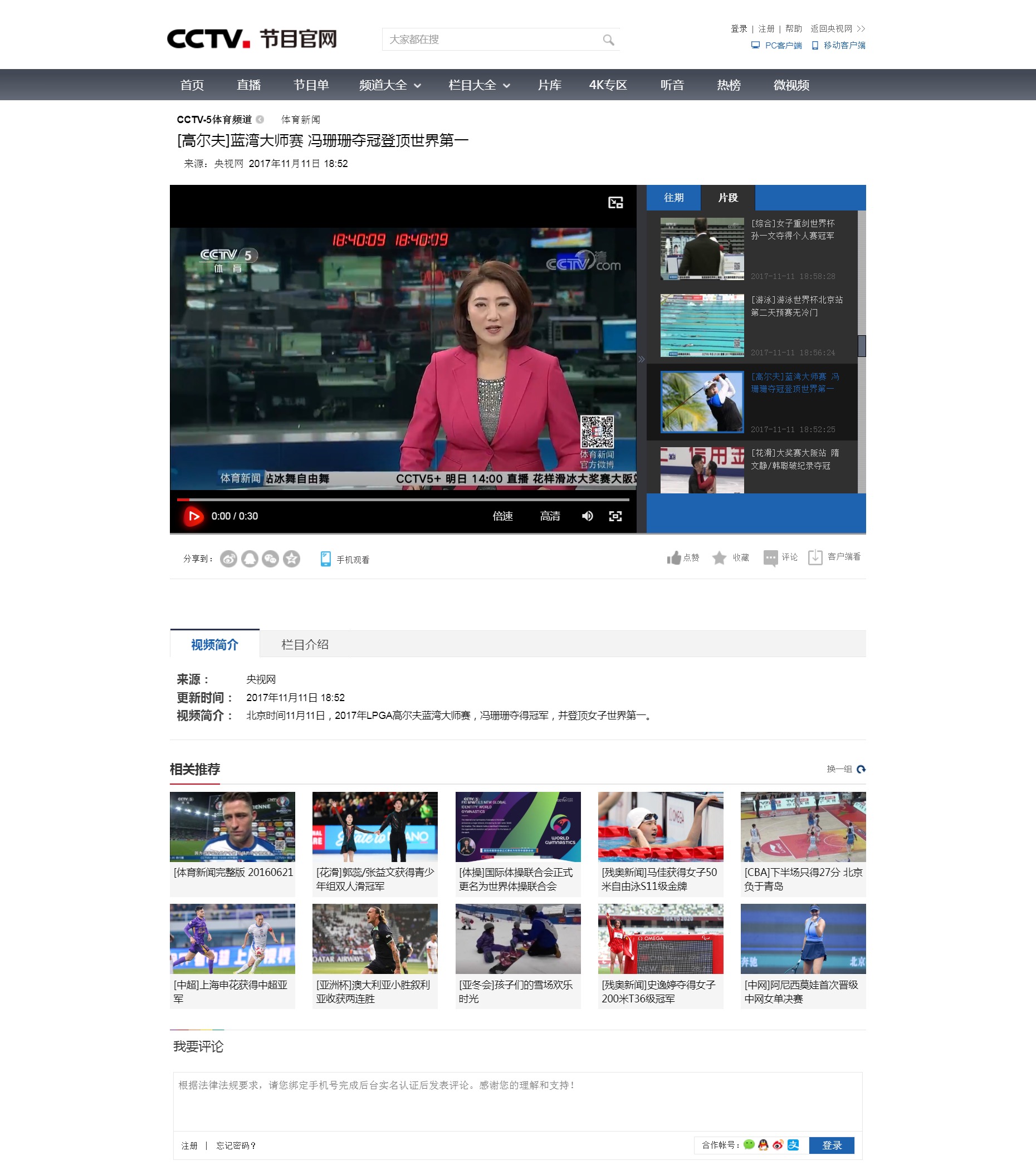
Task: Open the 女子重剑世界杯 playlist thumbnail
Action: pyautogui.click(x=702, y=249)
